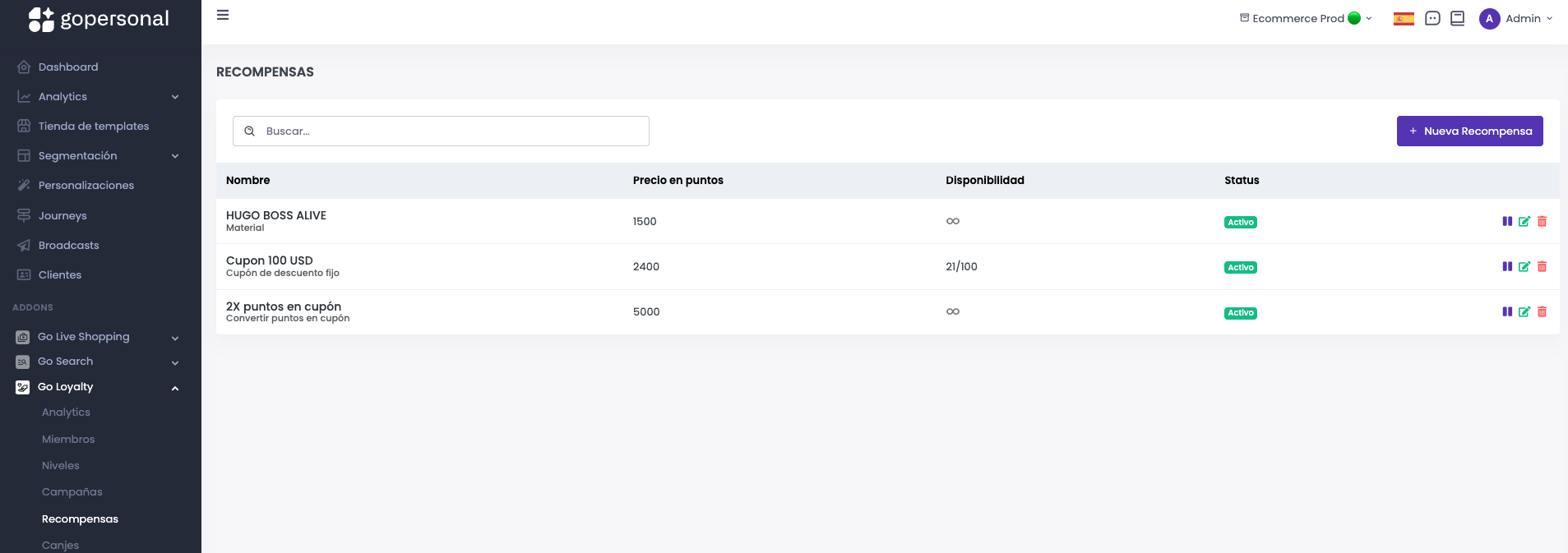The width and height of the screenshot is (1568, 553).
Task: Expand the Analytics sidebar section
Action: coord(99,97)
